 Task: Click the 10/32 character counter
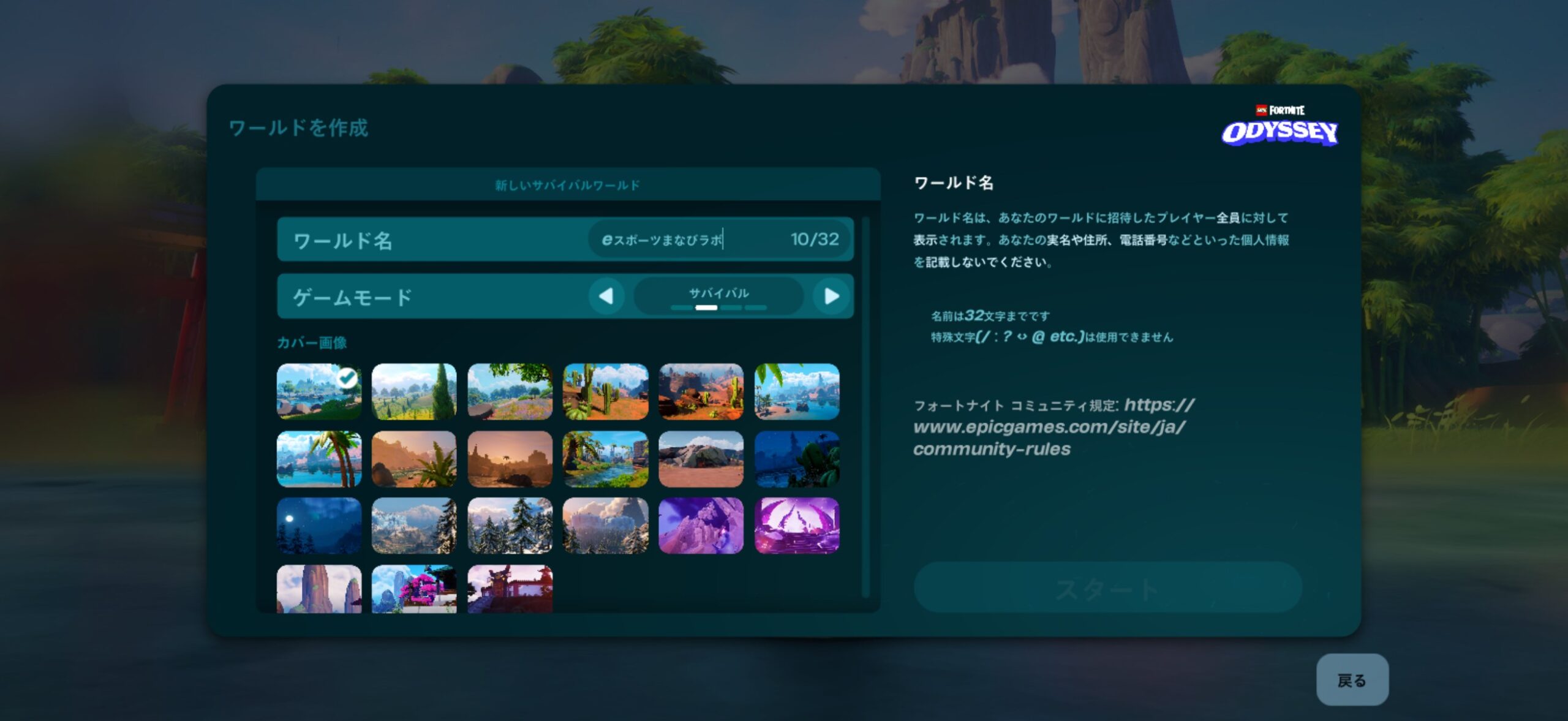click(815, 240)
